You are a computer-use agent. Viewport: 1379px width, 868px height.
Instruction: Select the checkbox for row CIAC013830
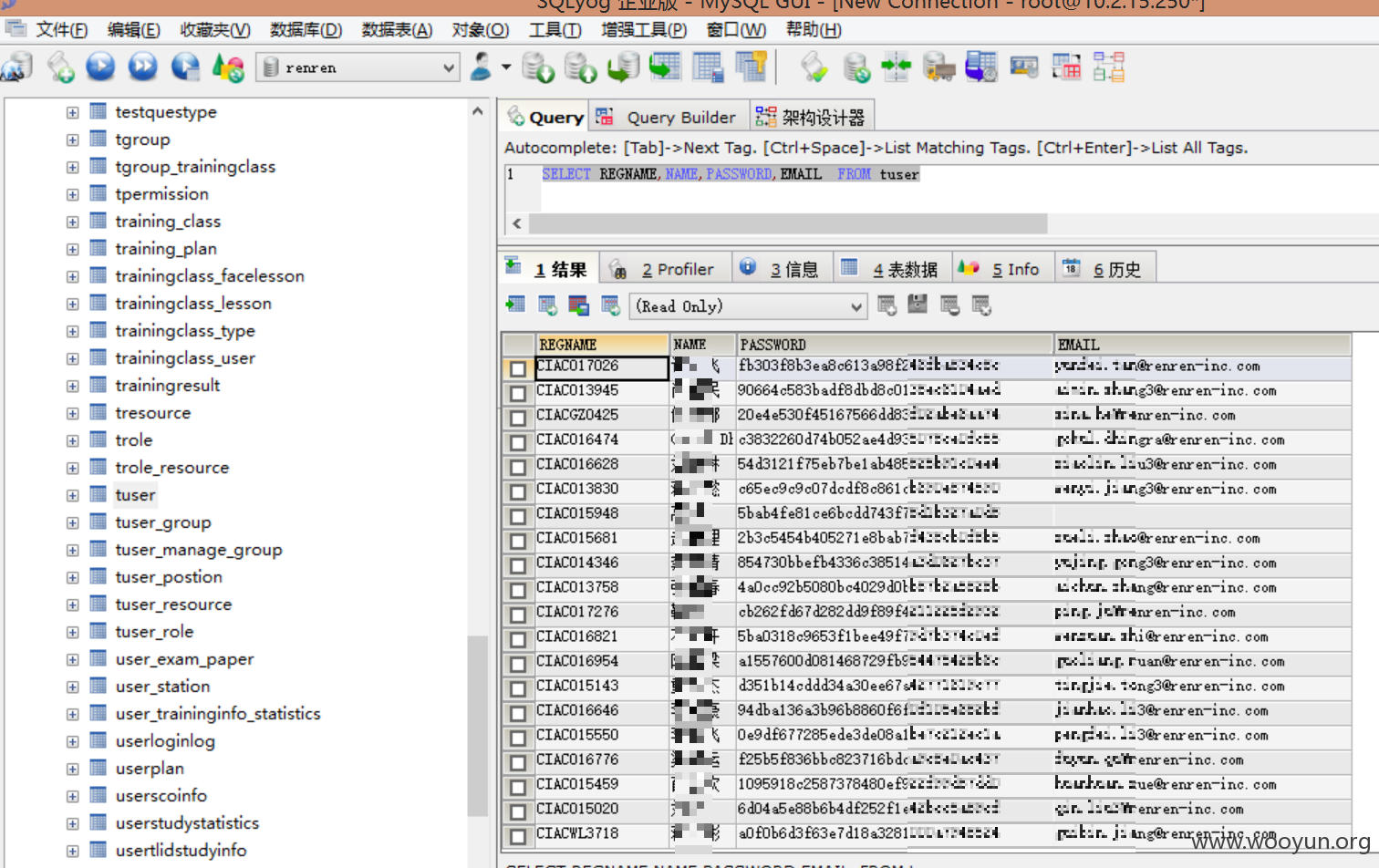click(x=518, y=491)
